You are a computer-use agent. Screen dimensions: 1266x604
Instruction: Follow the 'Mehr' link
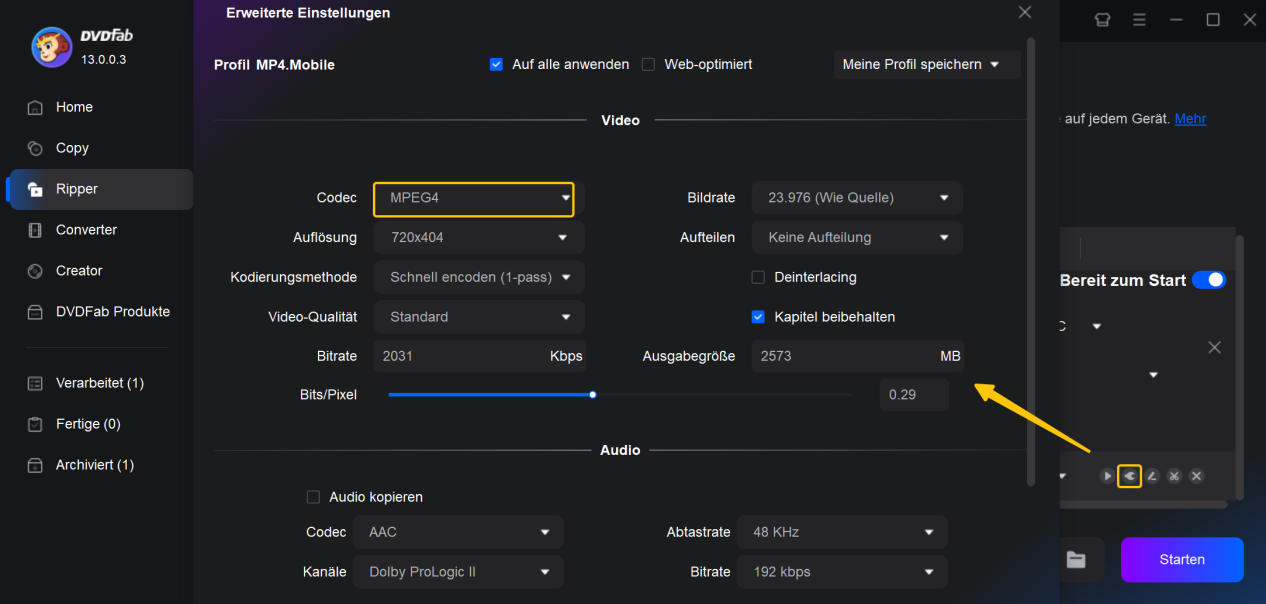(1190, 118)
